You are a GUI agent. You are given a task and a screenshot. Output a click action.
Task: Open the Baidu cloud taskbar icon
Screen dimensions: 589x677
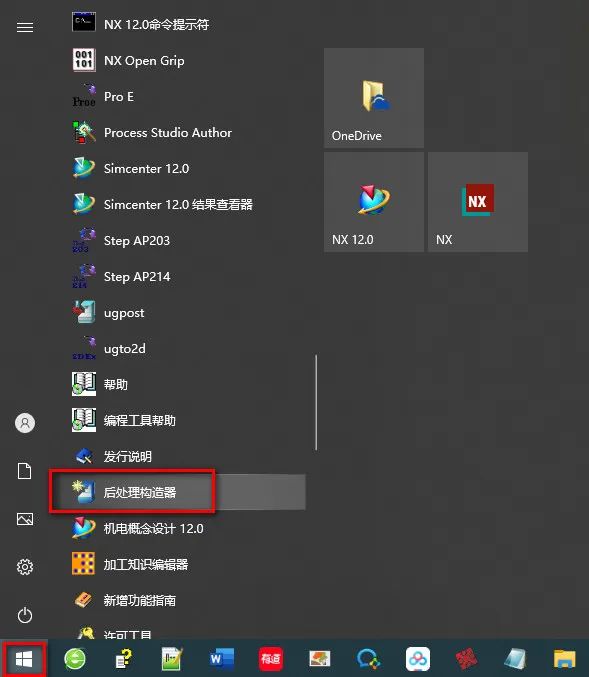(x=418, y=659)
